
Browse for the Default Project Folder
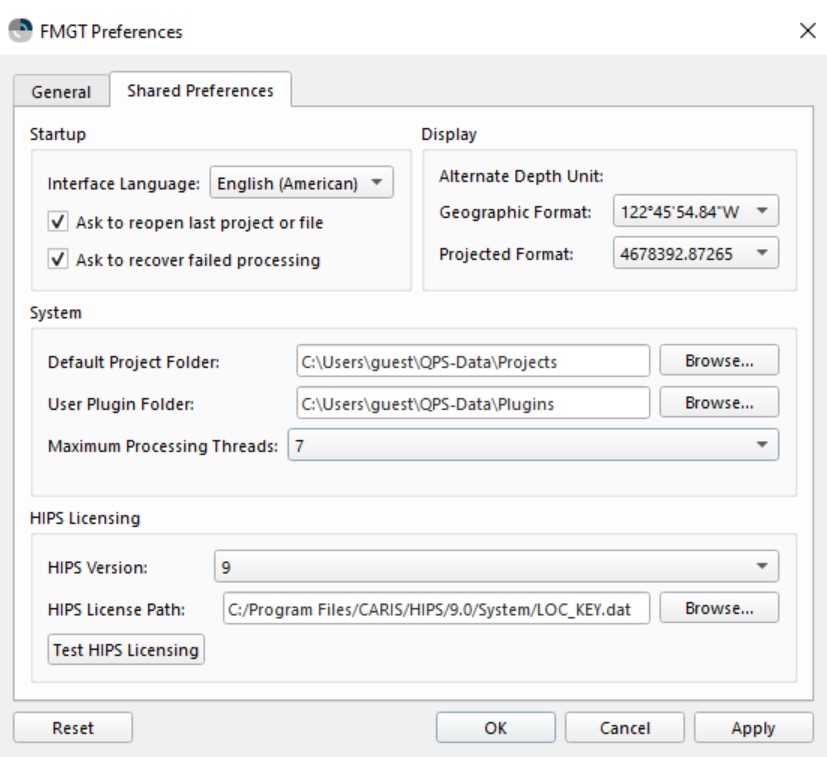click(718, 361)
